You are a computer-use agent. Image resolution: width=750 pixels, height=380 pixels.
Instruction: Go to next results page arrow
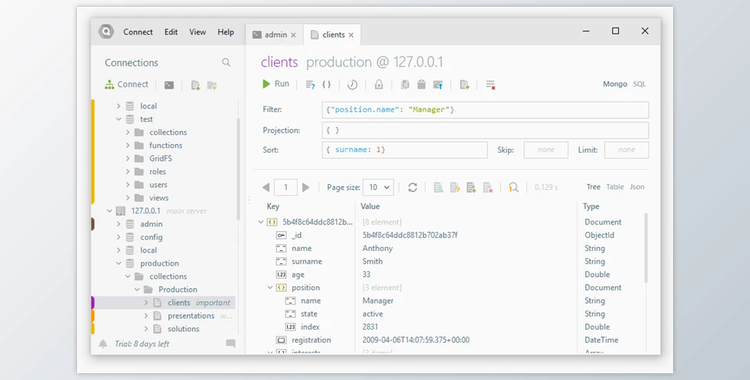pos(306,188)
